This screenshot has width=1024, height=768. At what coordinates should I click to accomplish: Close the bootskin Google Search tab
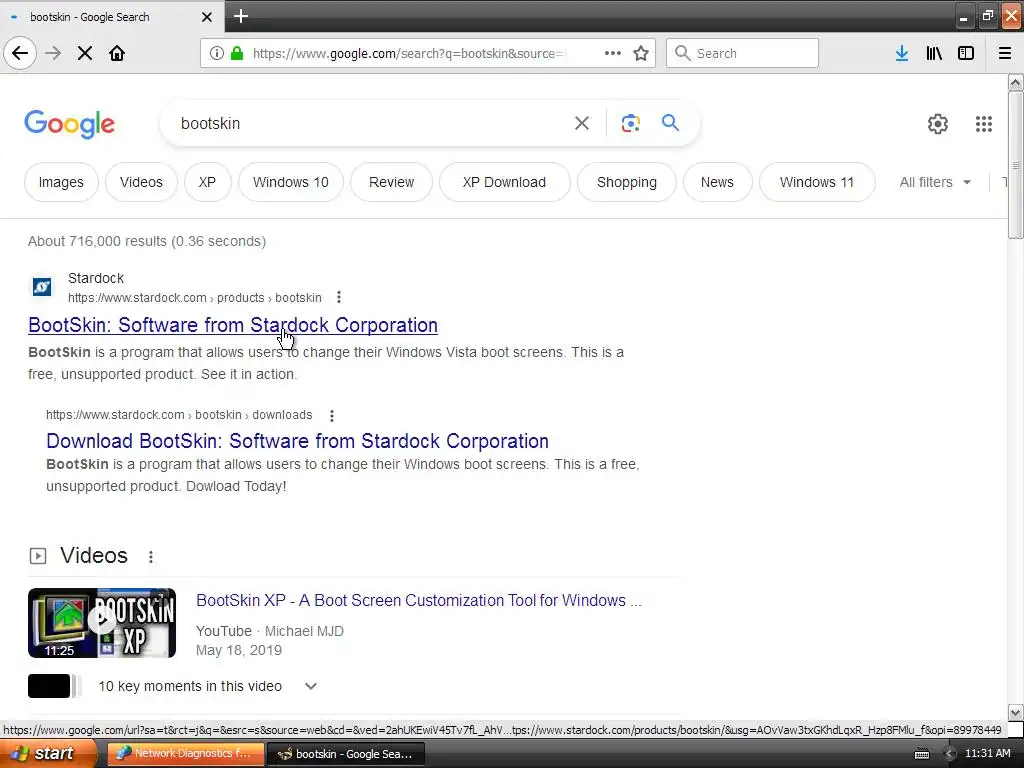207,17
